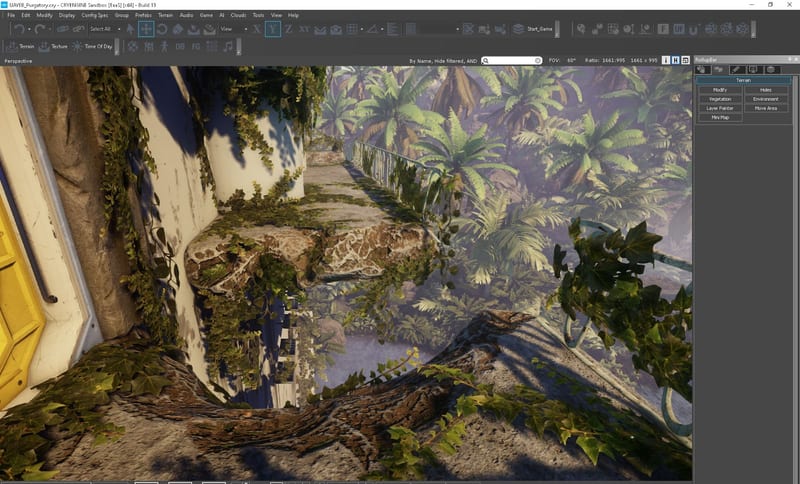The image size is (800, 484).
Task: Click the Perspective viewport label
Action: coord(18,61)
